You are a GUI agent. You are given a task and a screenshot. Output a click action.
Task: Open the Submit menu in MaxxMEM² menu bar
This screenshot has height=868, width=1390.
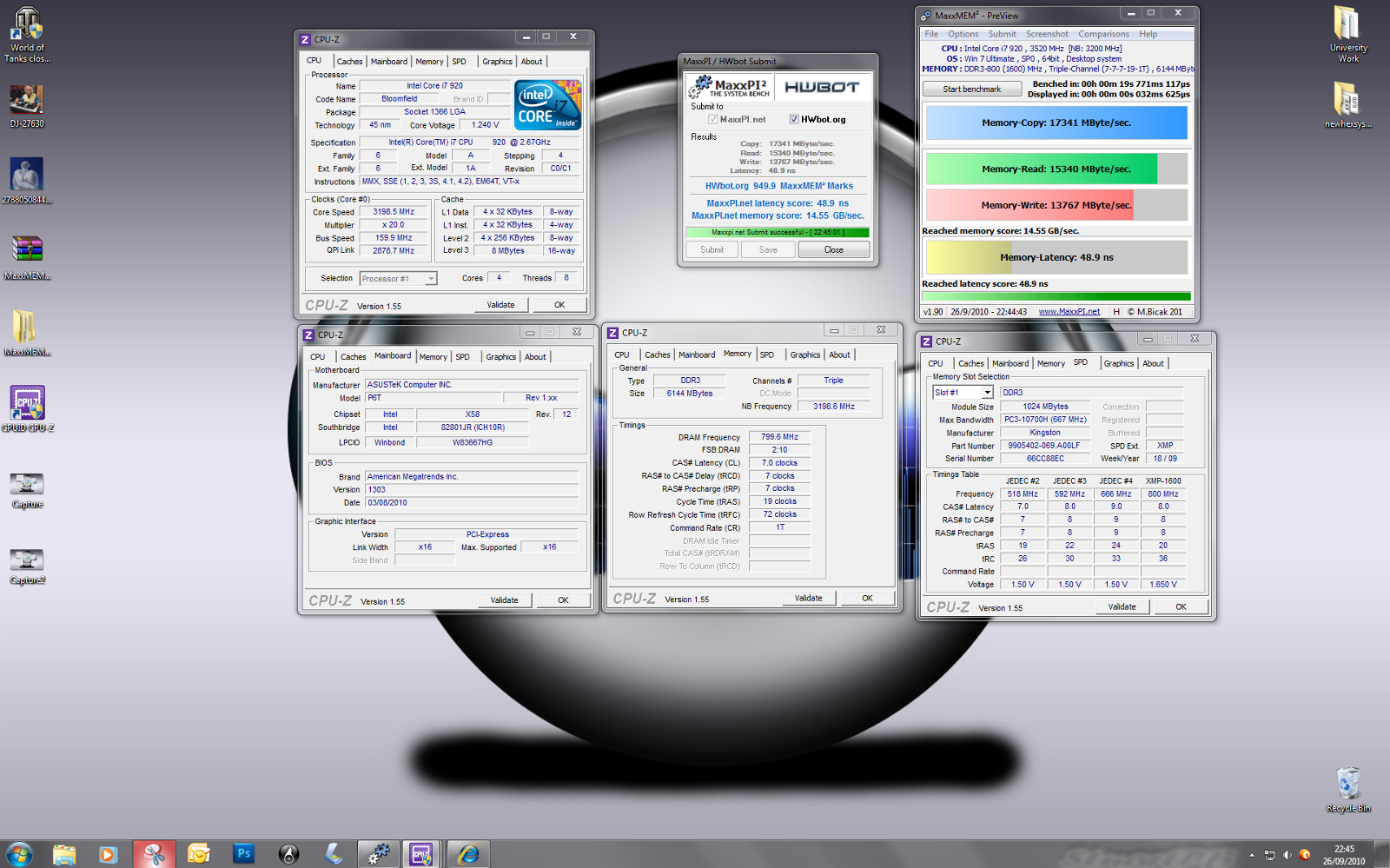pyautogui.click(x=1002, y=34)
